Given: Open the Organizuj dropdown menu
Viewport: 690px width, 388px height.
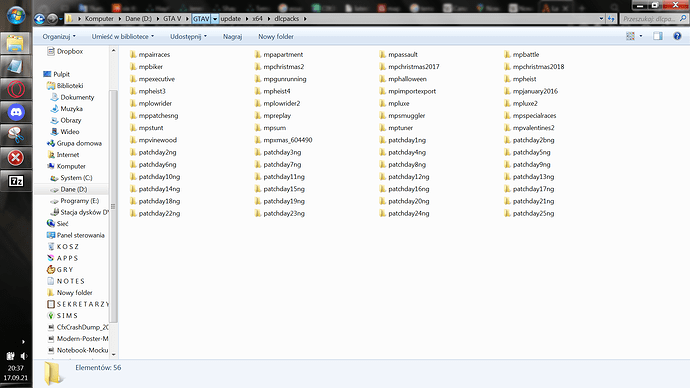Looking at the screenshot, I should pos(59,37).
